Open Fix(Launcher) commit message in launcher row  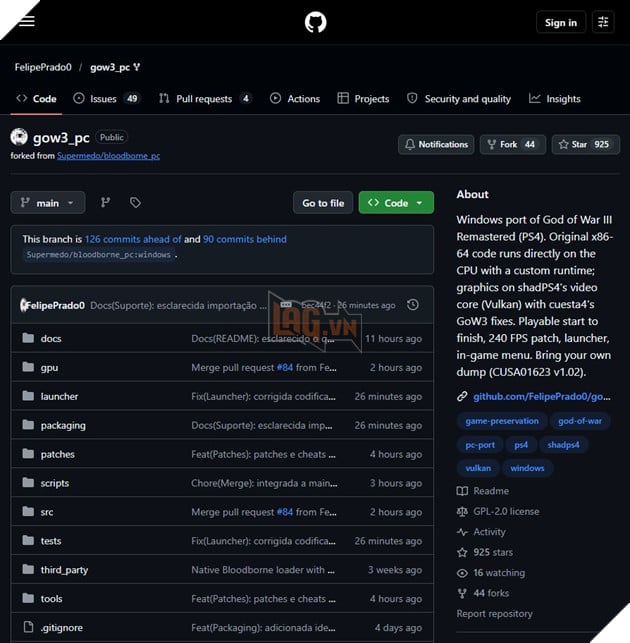[x=263, y=397]
